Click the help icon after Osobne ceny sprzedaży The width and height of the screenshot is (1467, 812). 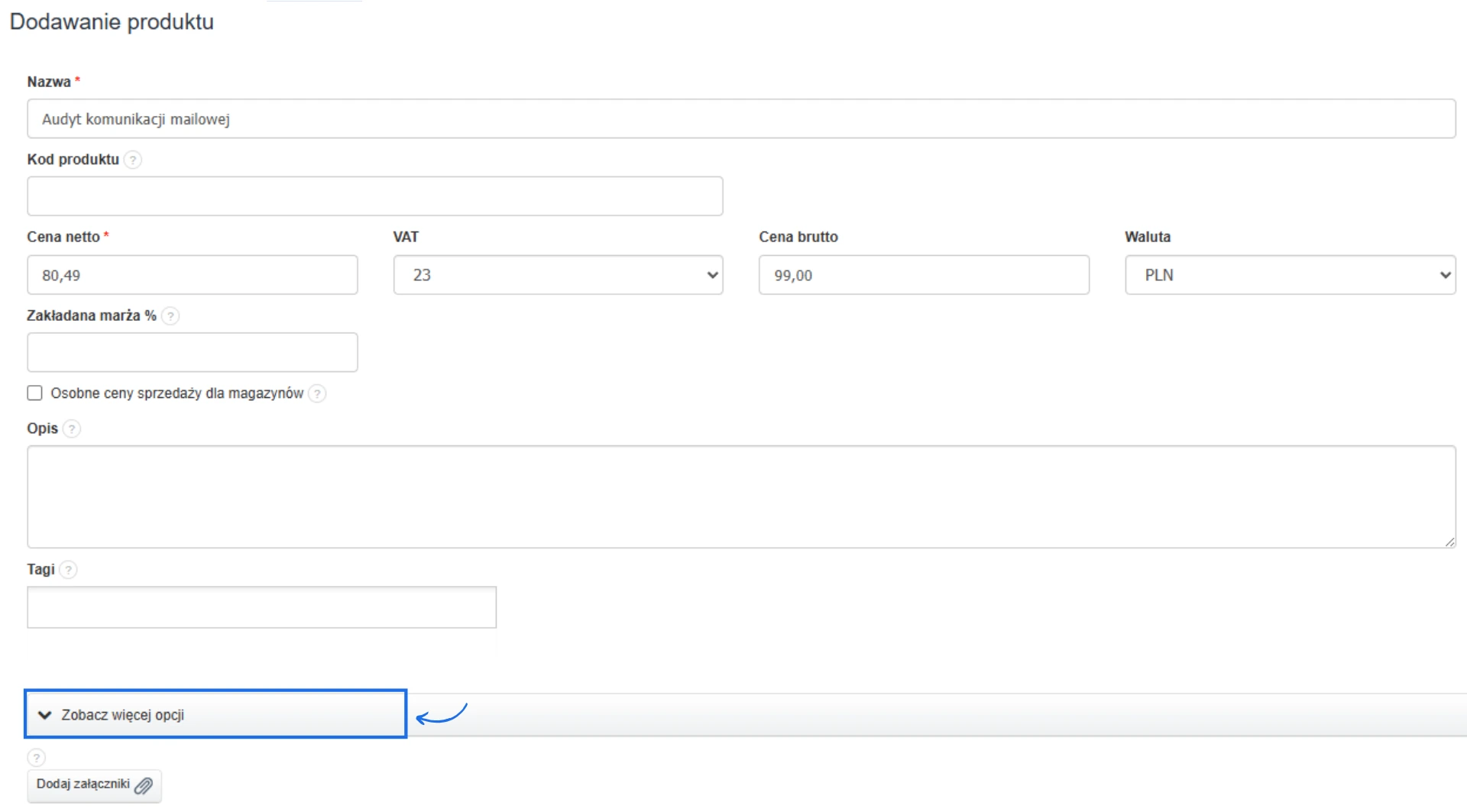coord(317,393)
